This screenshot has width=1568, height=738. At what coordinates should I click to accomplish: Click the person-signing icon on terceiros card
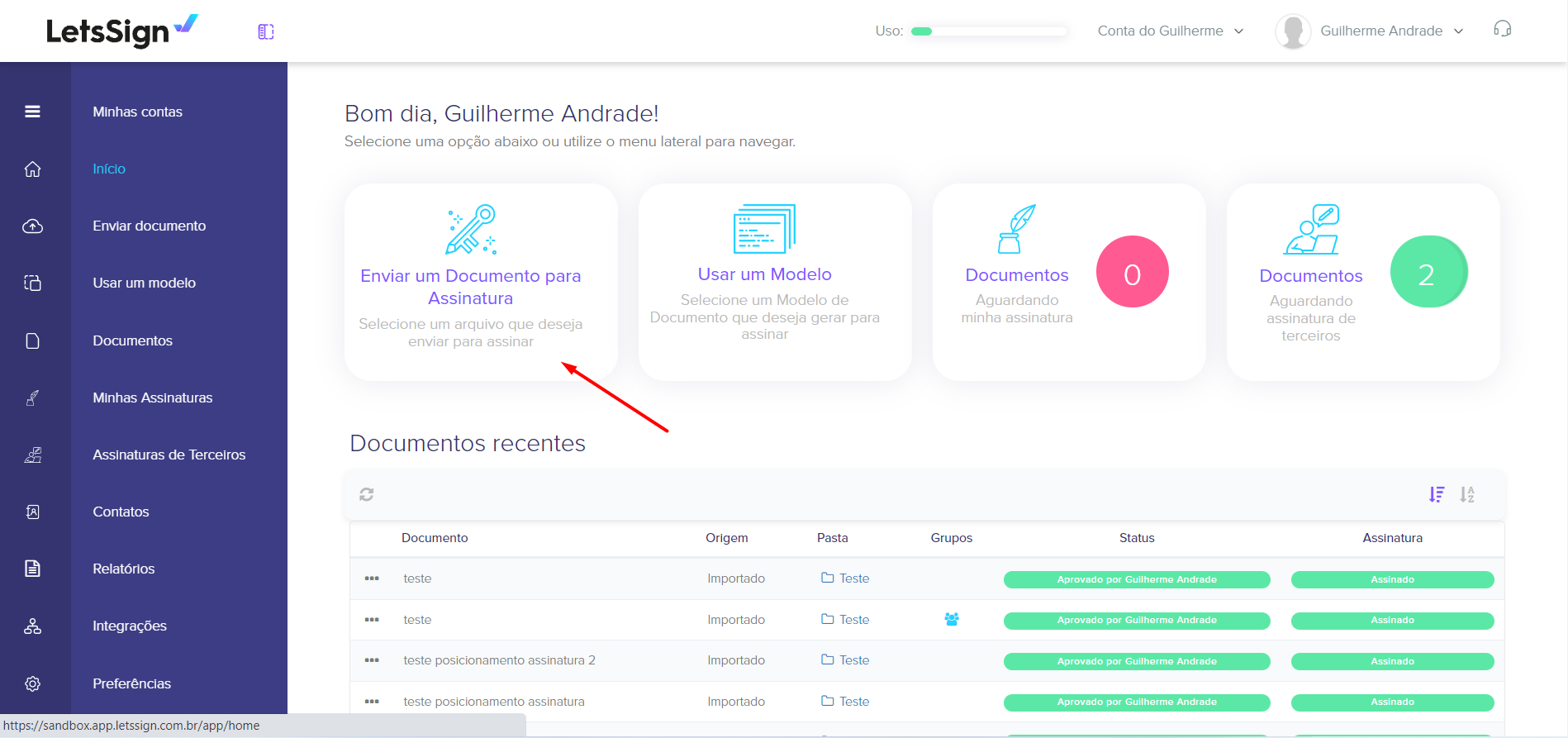point(1311,229)
